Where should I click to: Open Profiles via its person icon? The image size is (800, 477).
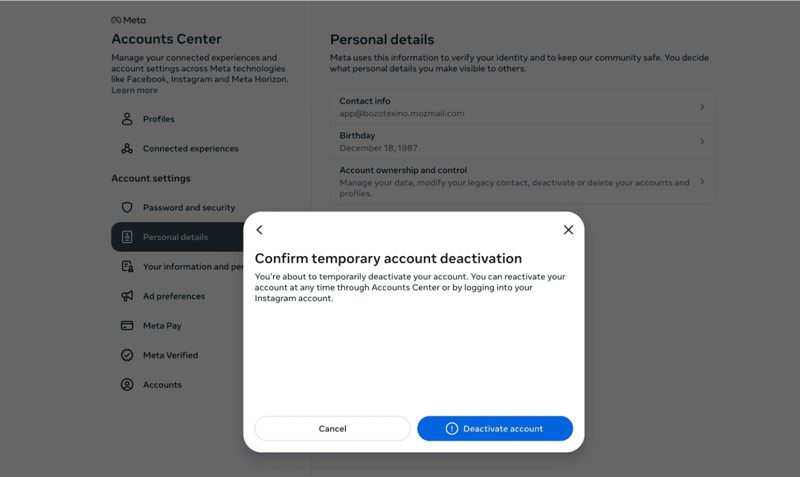127,119
